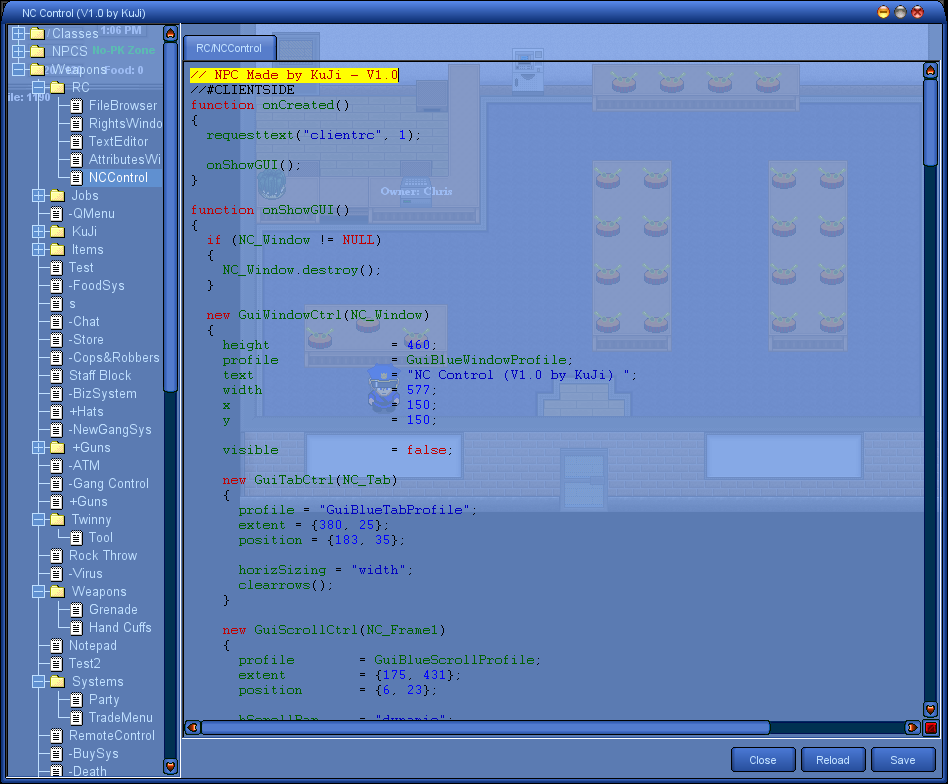Select TextEditor script in the tree

coord(118,142)
